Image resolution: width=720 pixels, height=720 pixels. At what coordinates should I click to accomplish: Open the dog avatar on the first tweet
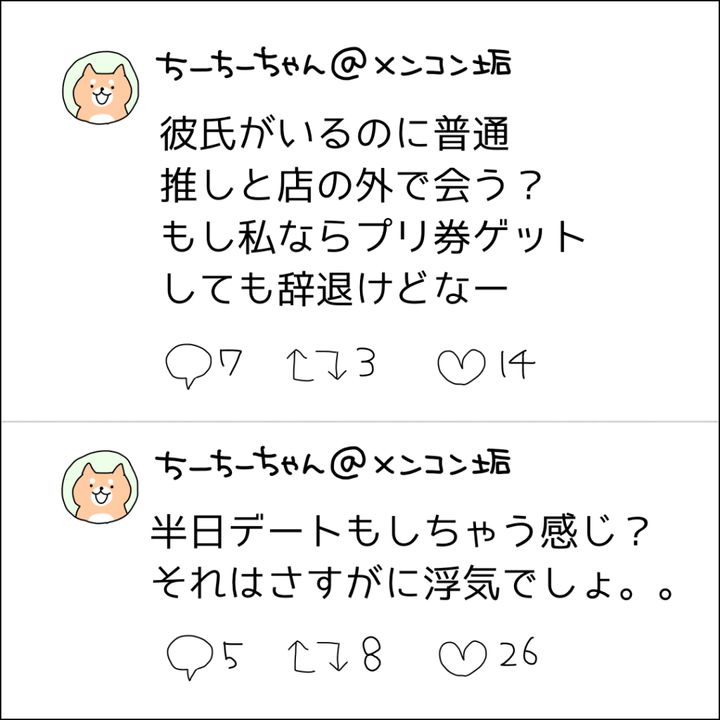[x=97, y=89]
